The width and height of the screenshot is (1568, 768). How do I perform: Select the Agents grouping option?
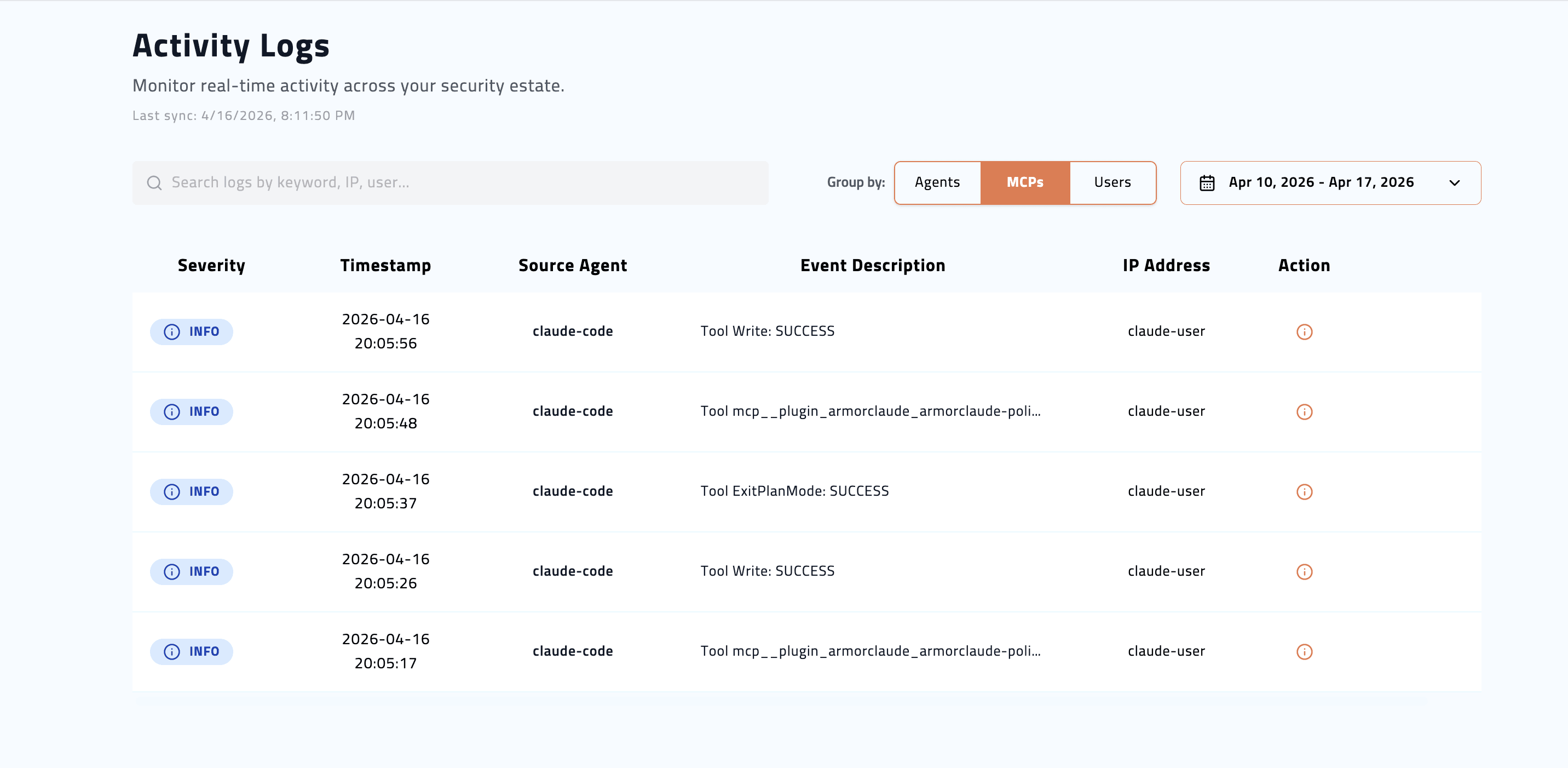pyautogui.click(x=937, y=182)
